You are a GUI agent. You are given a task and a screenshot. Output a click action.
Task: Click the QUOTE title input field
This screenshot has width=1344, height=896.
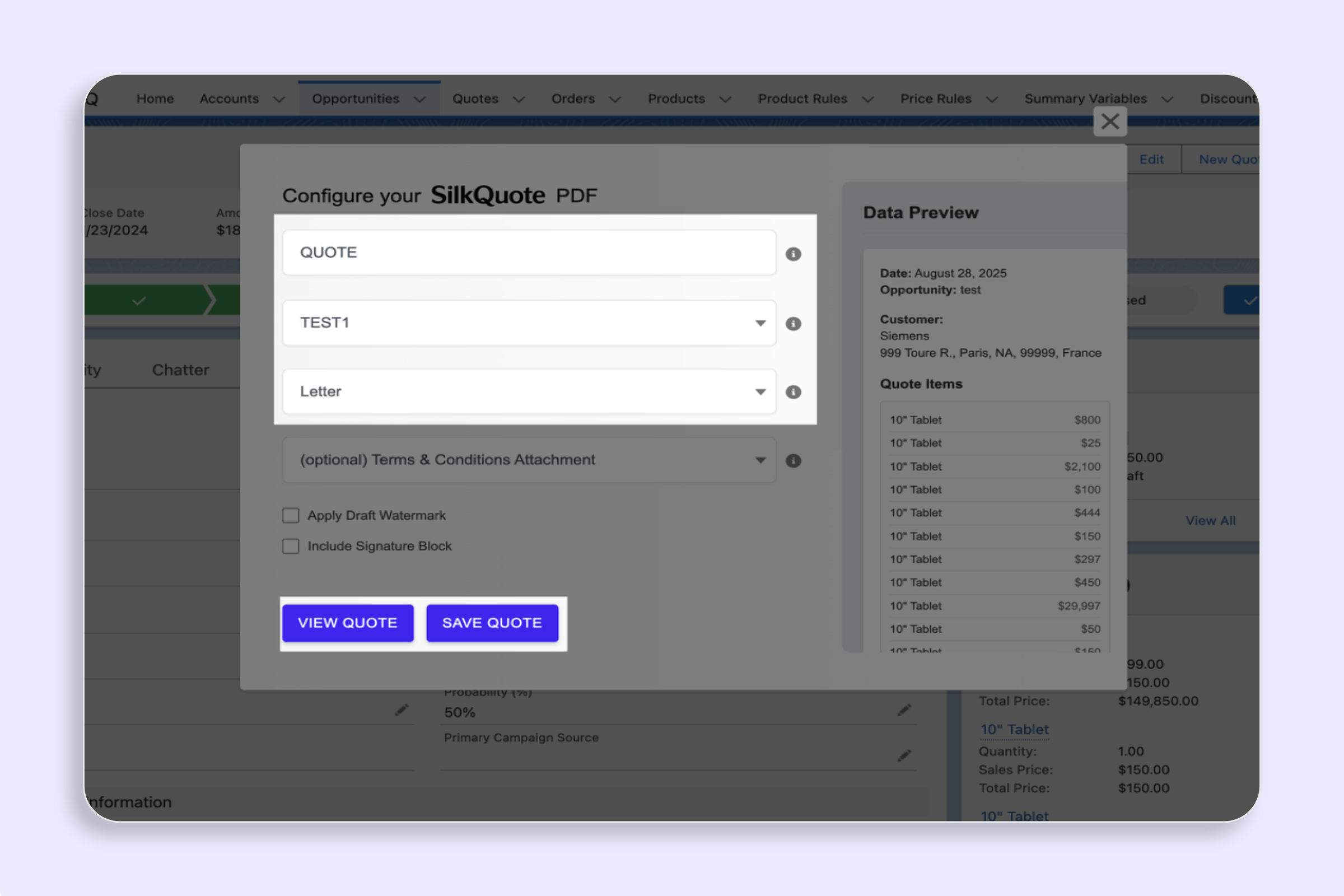[x=529, y=253]
